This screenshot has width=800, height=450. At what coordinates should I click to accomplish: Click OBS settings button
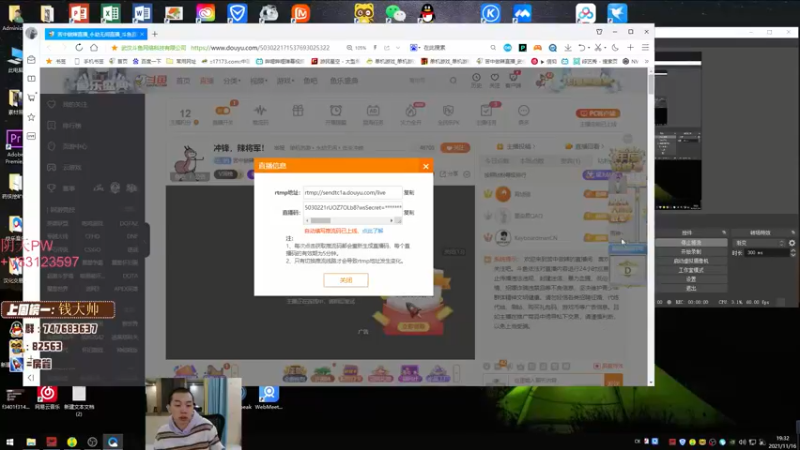[691, 280]
